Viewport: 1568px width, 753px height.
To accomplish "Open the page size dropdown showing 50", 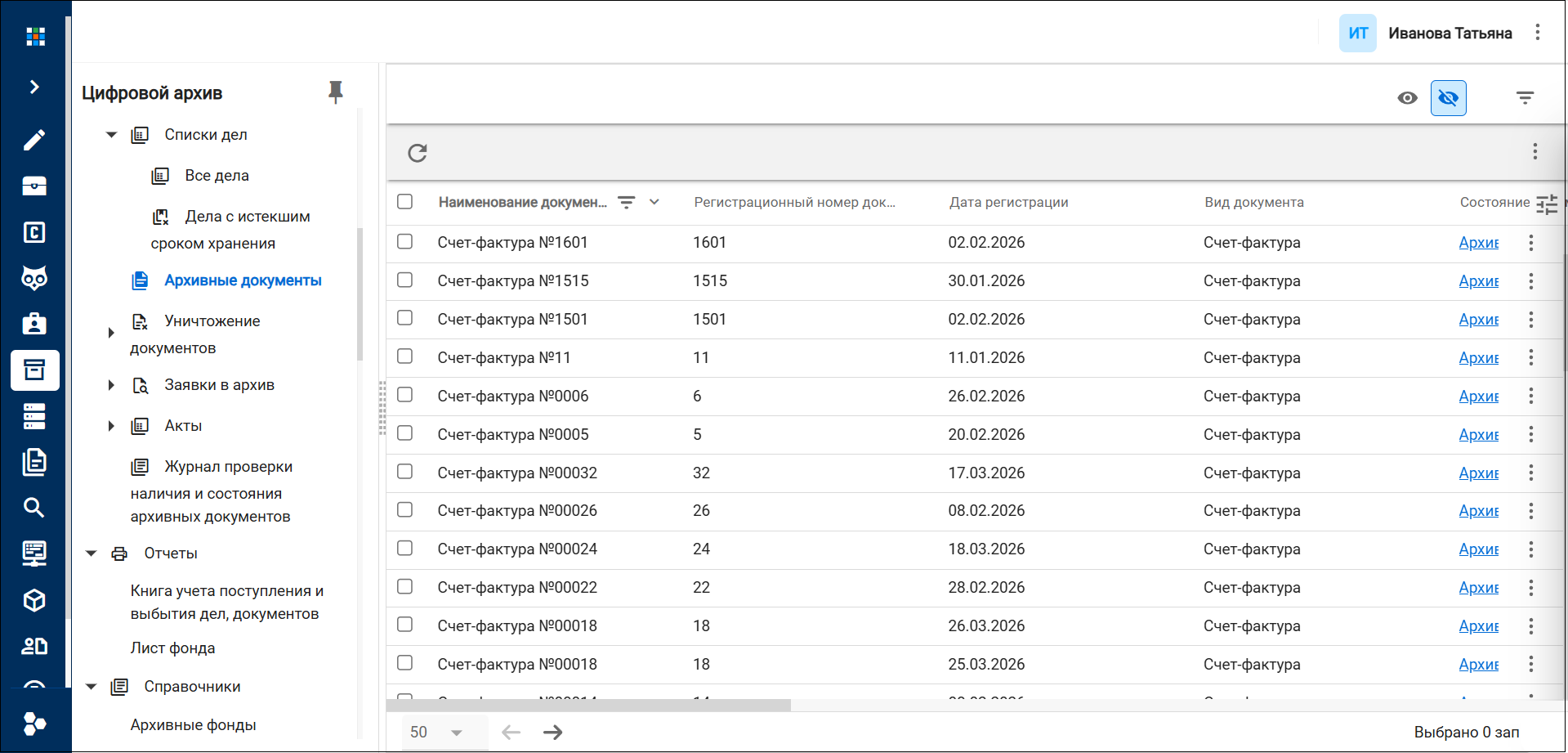I will 444,733.
